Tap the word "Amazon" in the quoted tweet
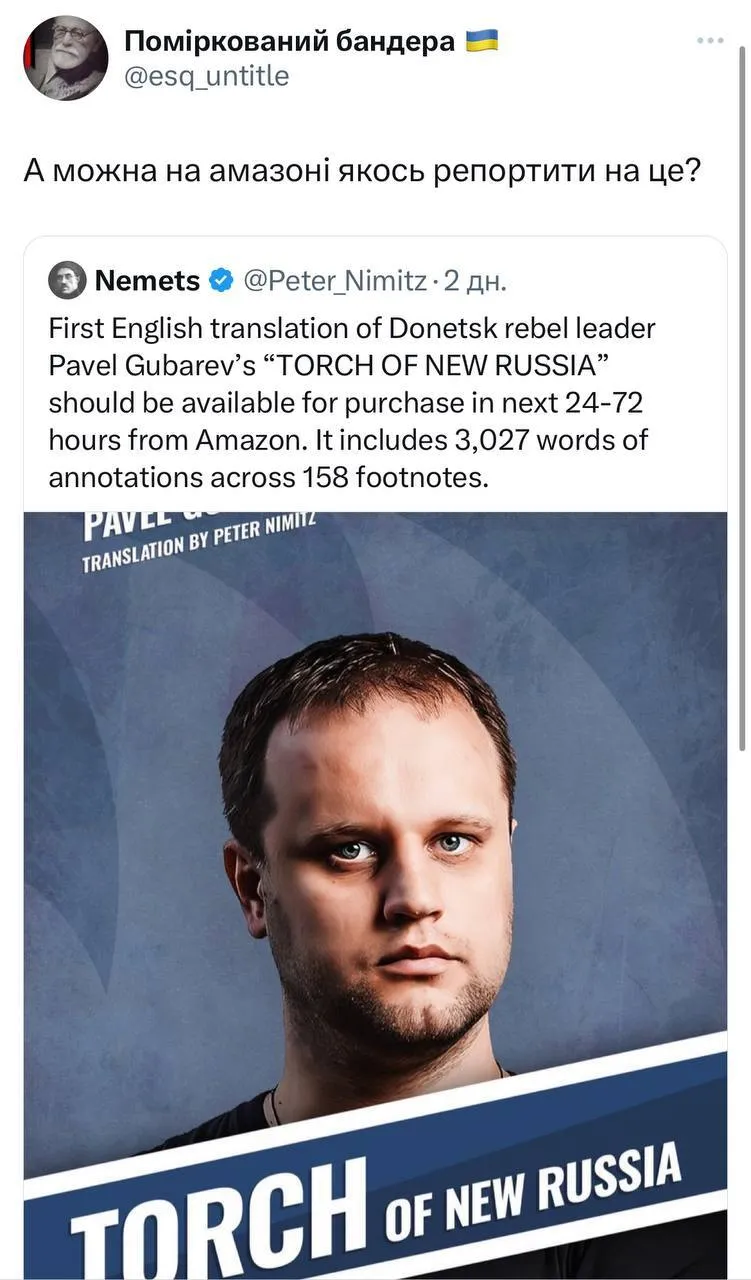This screenshot has width=751, height=1280. (248, 440)
